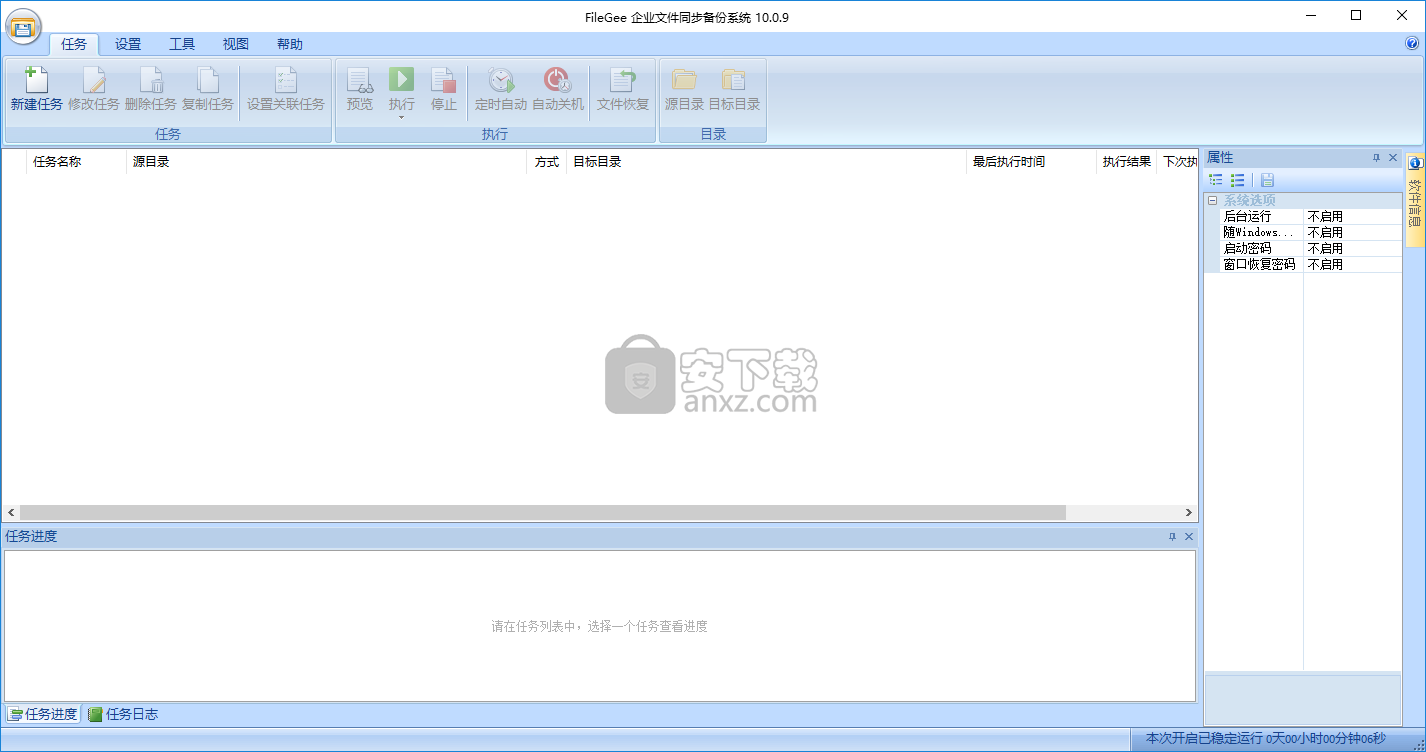Click the 最后执行时间 column header
1426x752 pixels.
pyautogui.click(x=1031, y=162)
